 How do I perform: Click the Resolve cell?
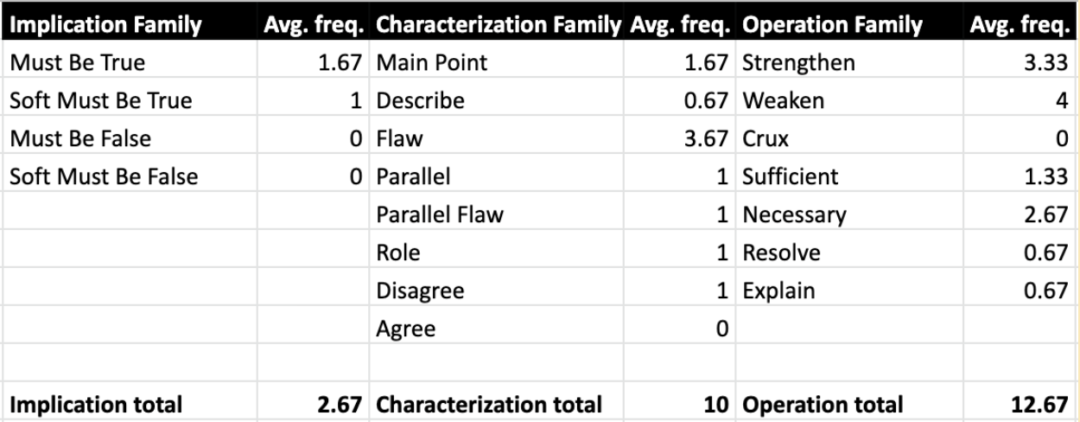tap(781, 253)
